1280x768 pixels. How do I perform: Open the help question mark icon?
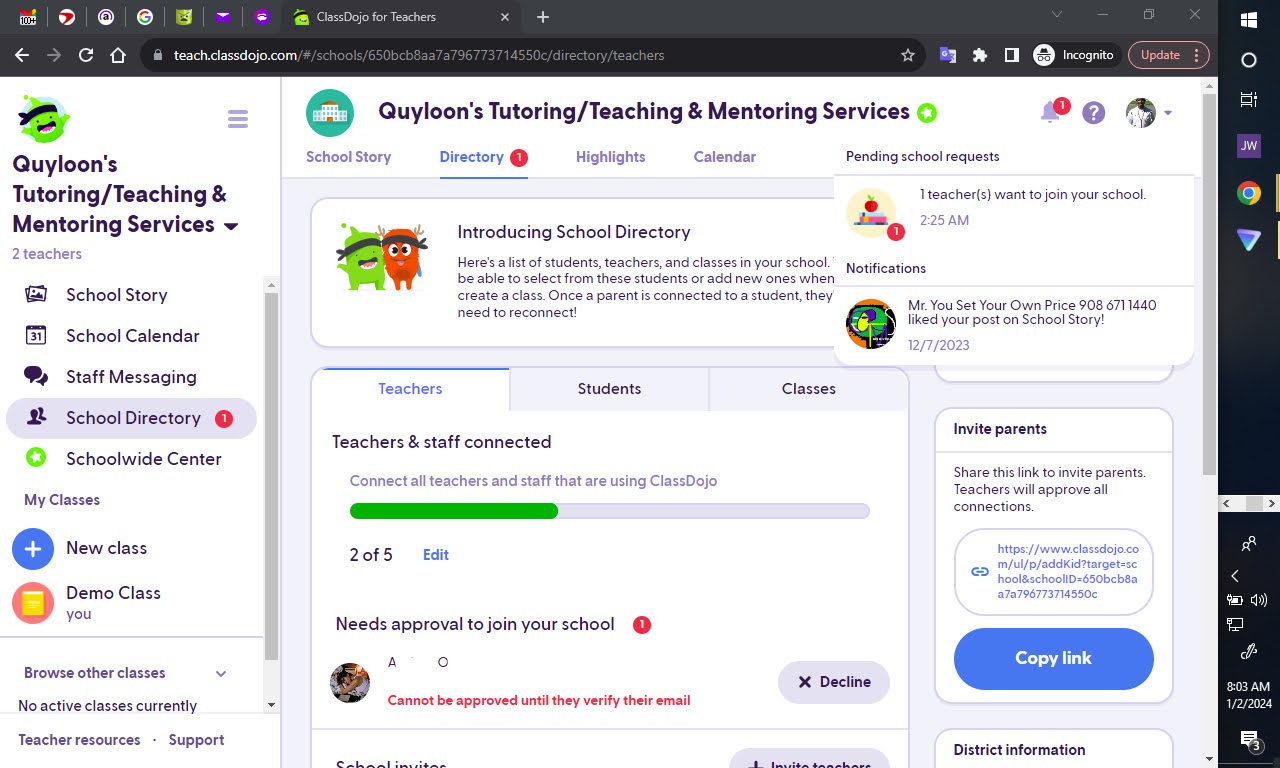(1093, 113)
